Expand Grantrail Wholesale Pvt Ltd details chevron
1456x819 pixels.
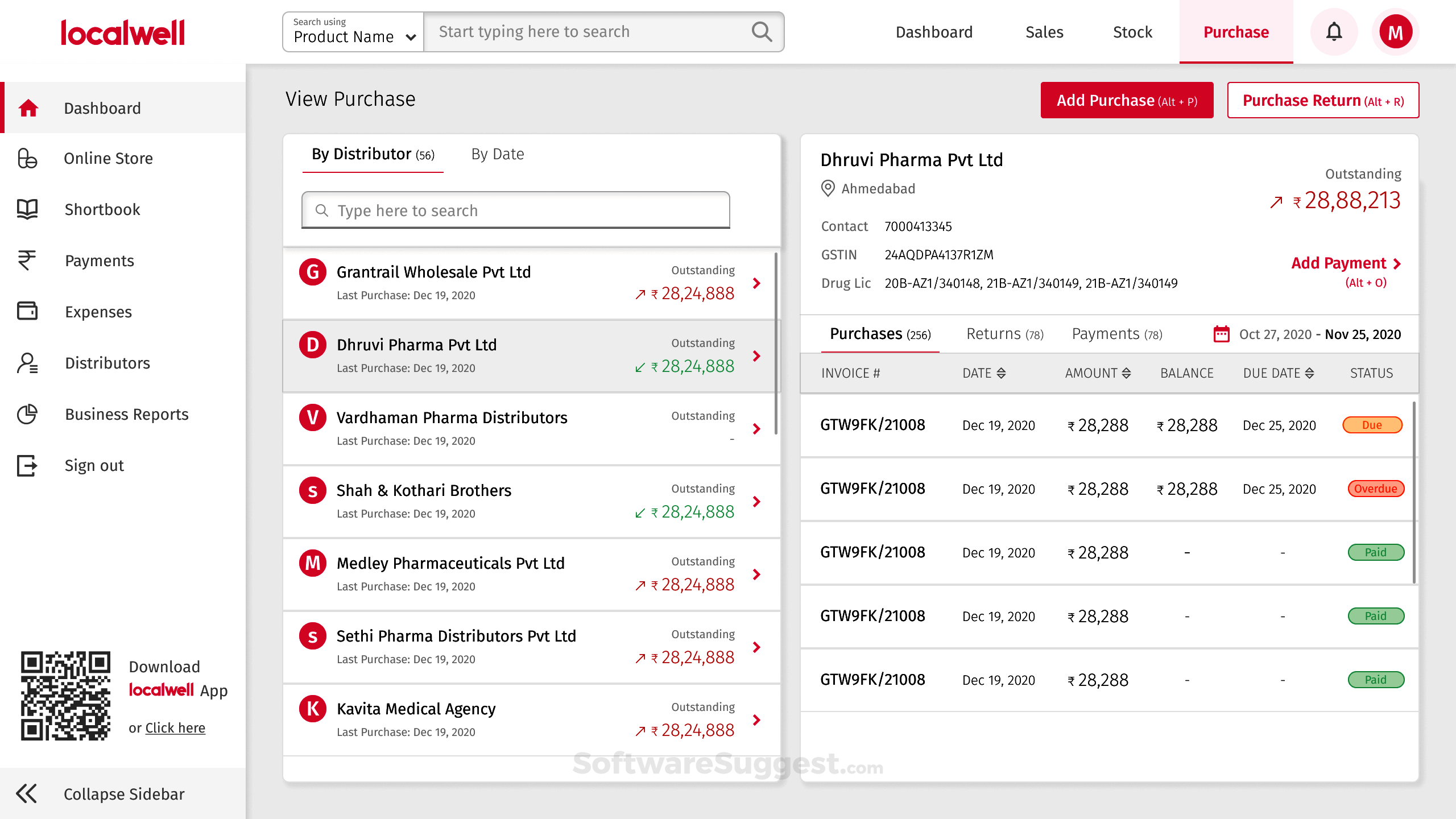pos(756,283)
